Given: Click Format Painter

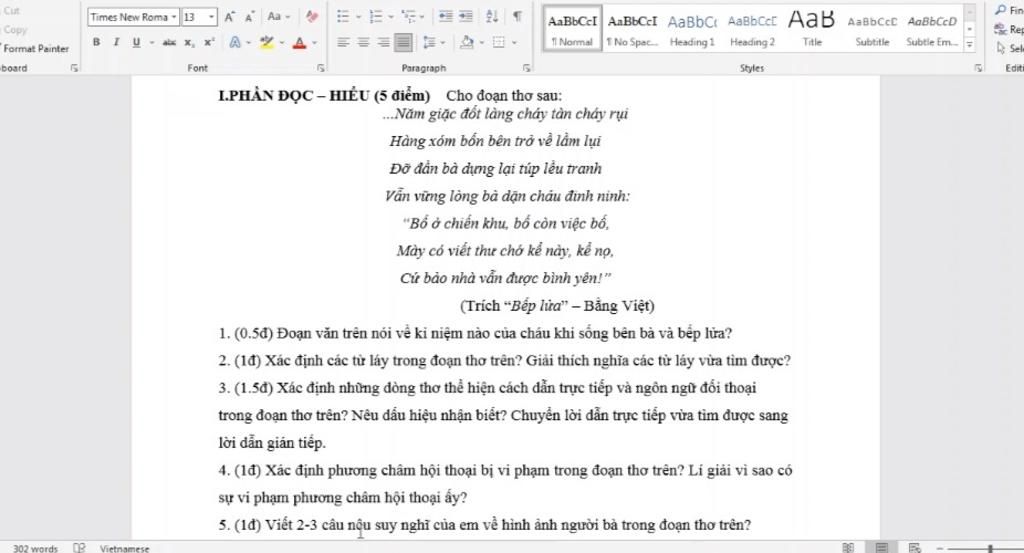Looking at the screenshot, I should click(35, 48).
